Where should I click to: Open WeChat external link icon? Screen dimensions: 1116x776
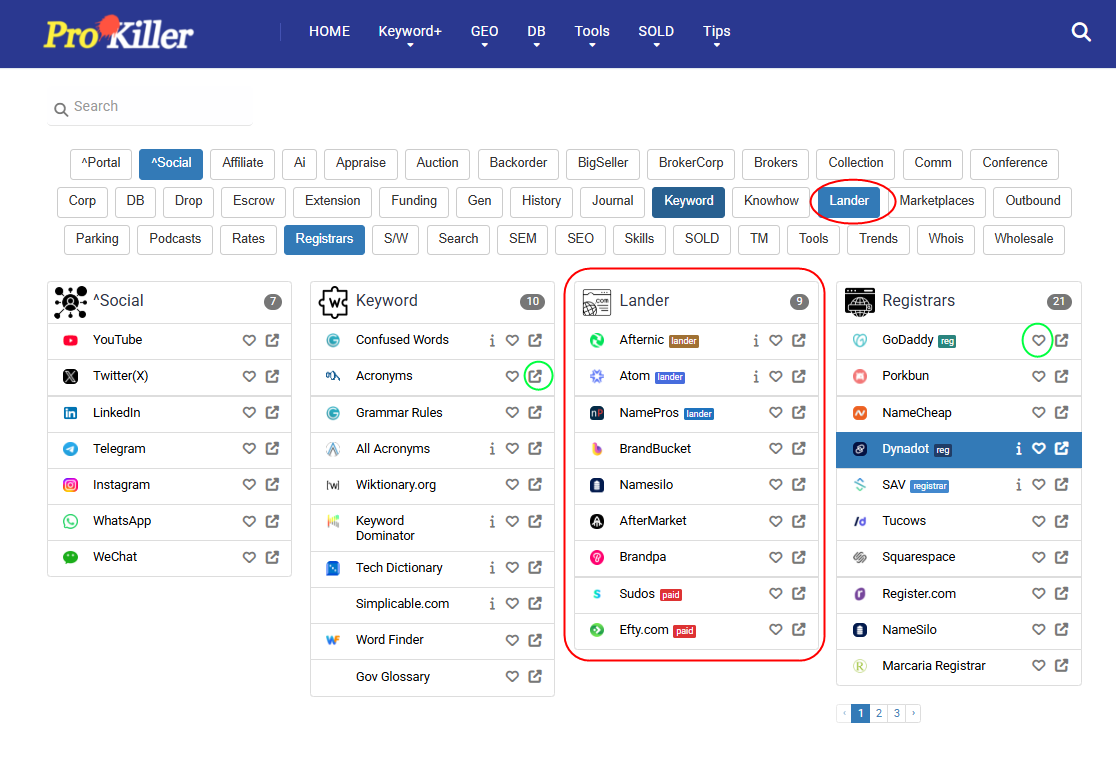click(273, 557)
